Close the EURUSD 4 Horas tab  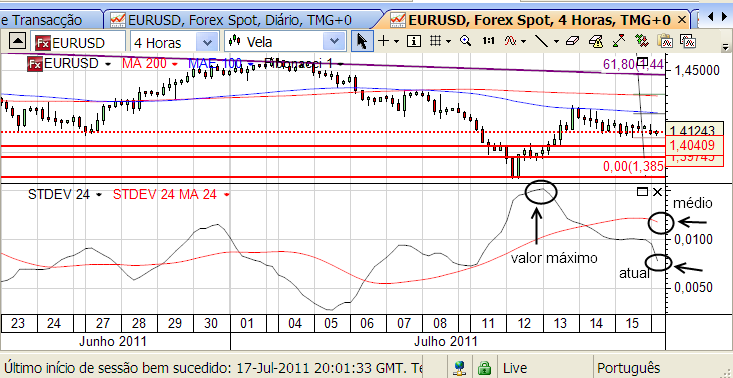coord(681,20)
